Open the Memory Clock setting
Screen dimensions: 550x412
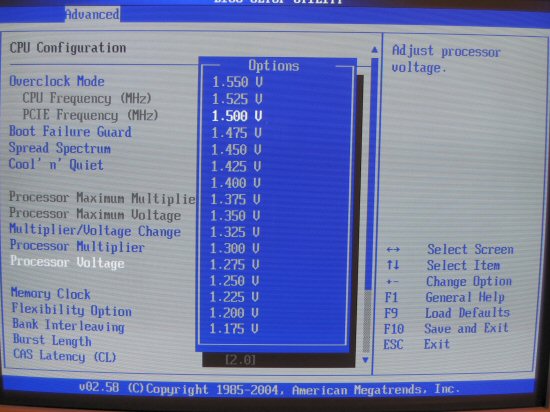click(51, 294)
